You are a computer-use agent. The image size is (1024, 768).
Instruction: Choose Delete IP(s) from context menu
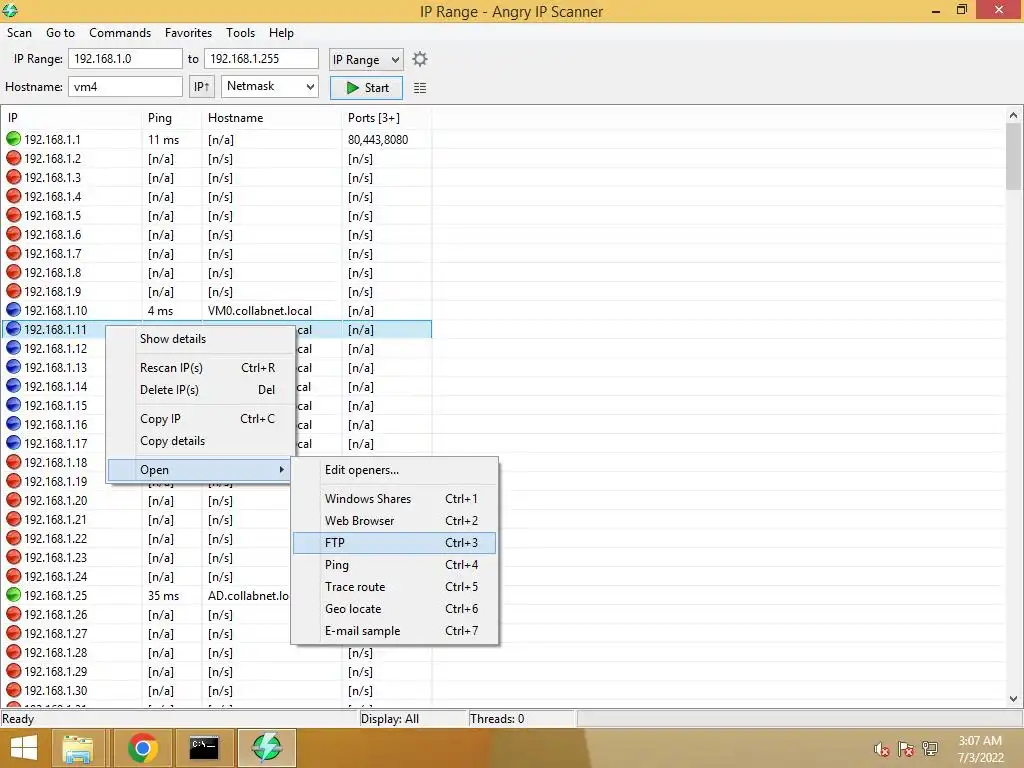(x=200, y=390)
